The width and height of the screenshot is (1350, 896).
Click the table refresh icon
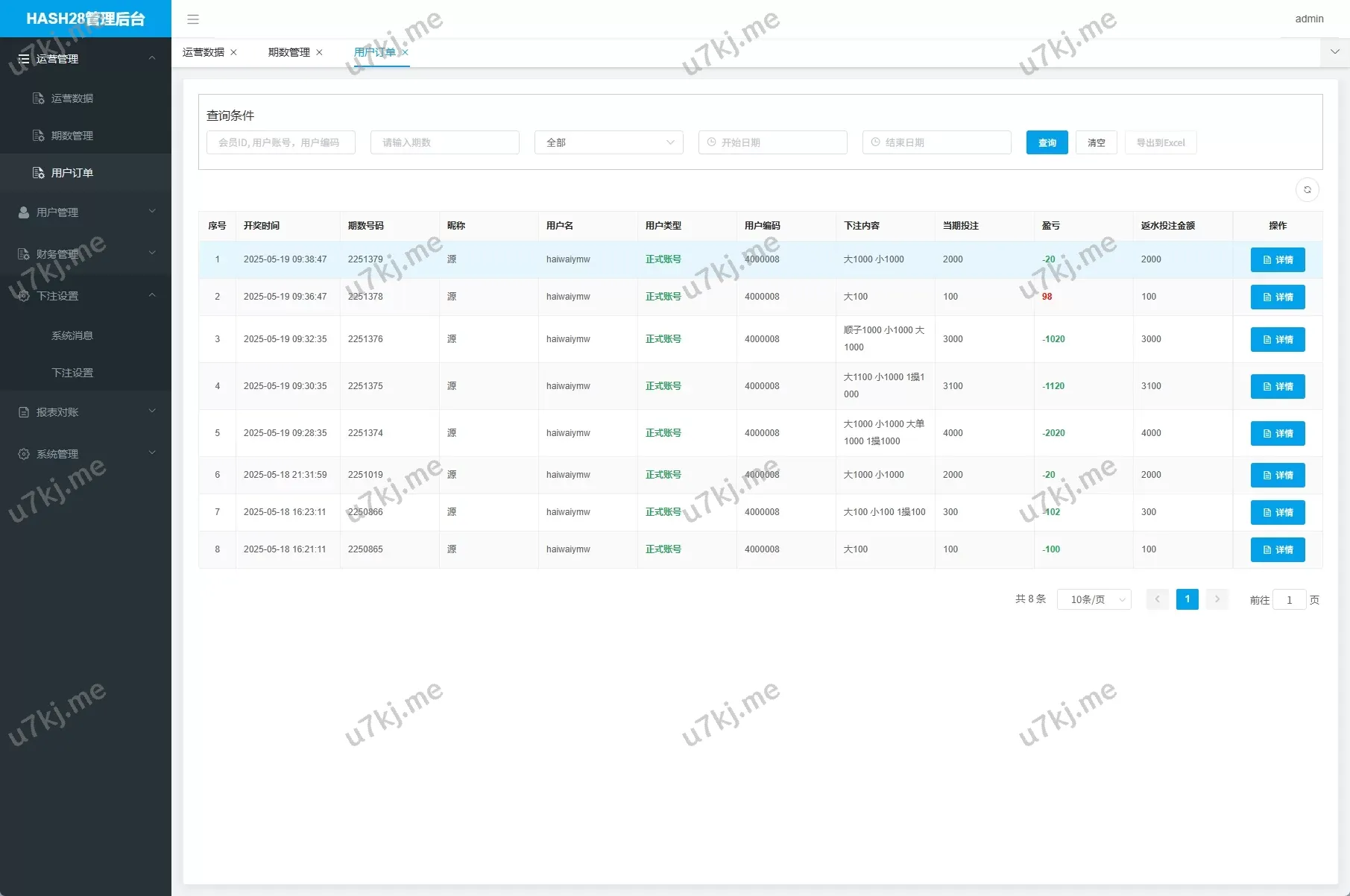1307,190
